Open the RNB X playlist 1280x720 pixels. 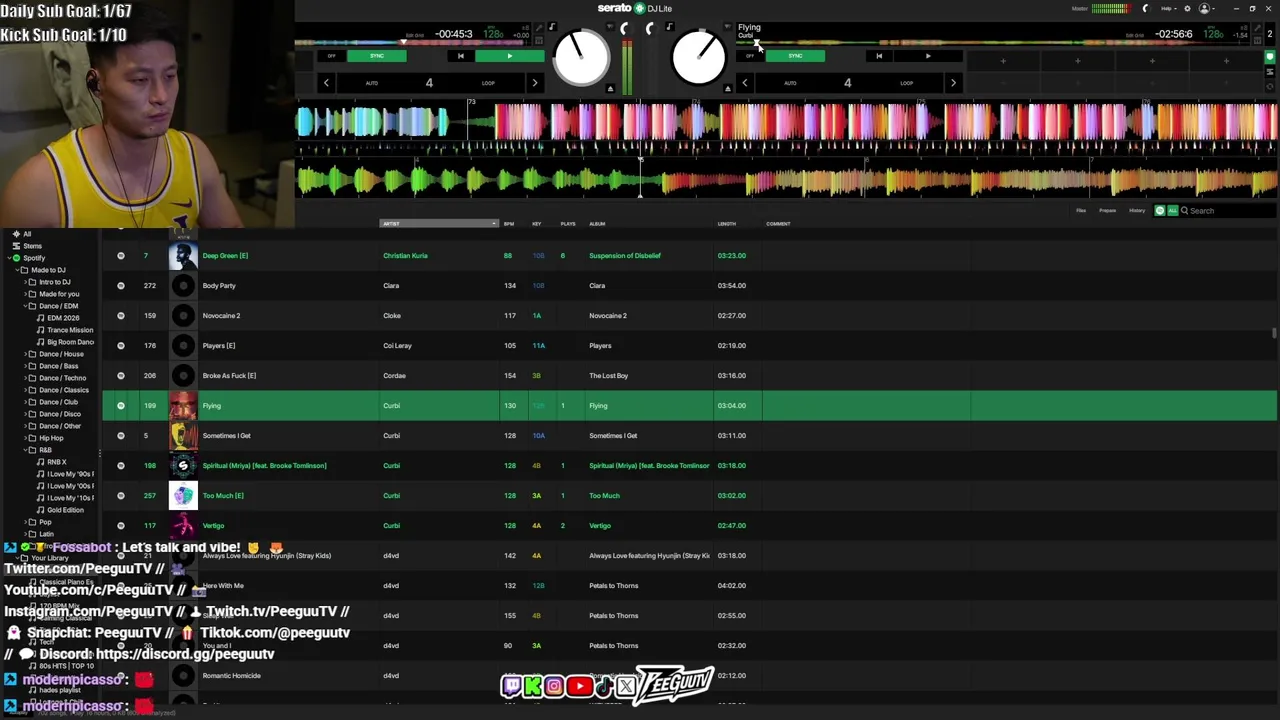pyautogui.click(x=57, y=462)
